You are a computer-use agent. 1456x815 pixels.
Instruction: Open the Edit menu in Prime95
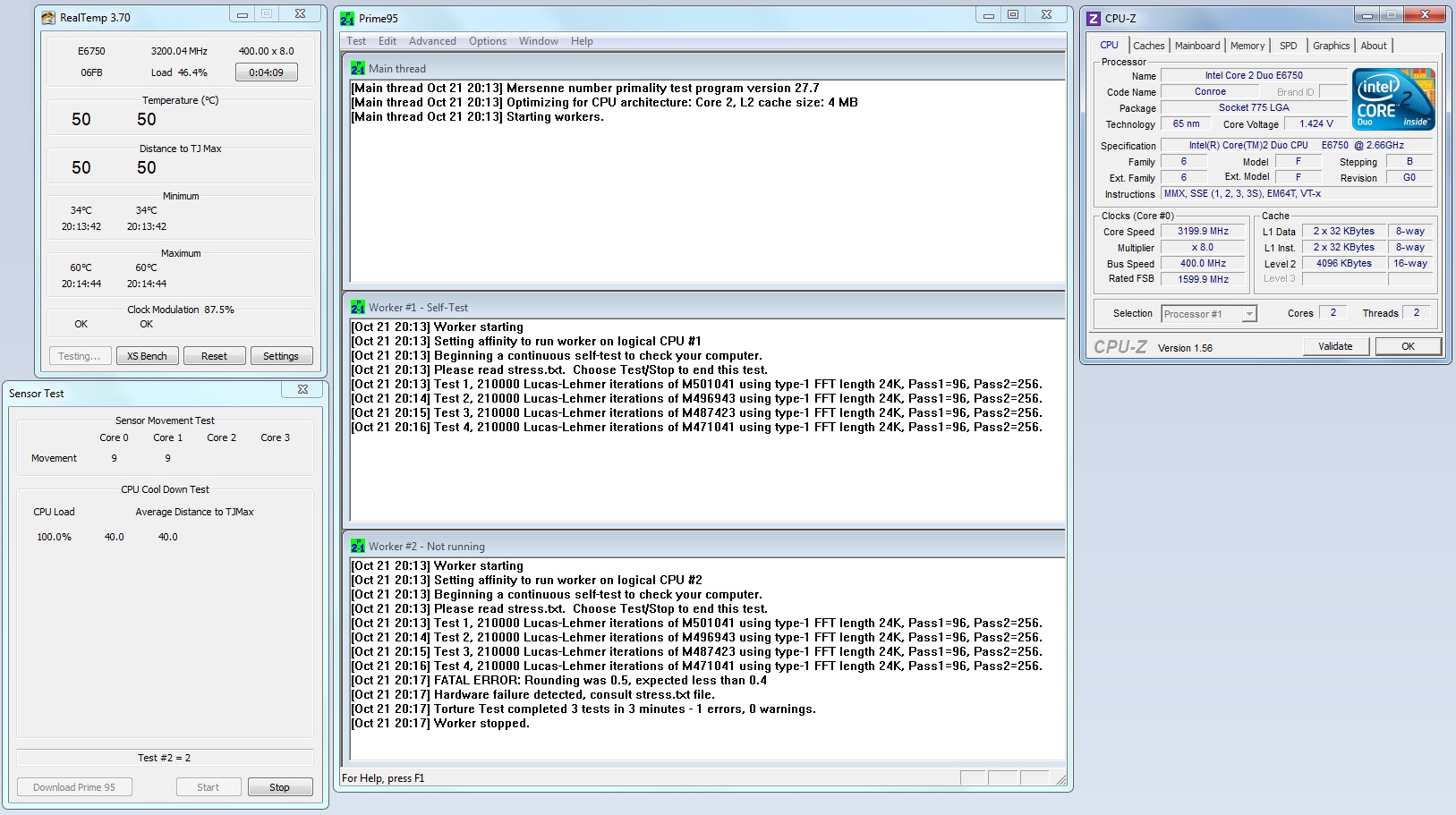[387, 41]
